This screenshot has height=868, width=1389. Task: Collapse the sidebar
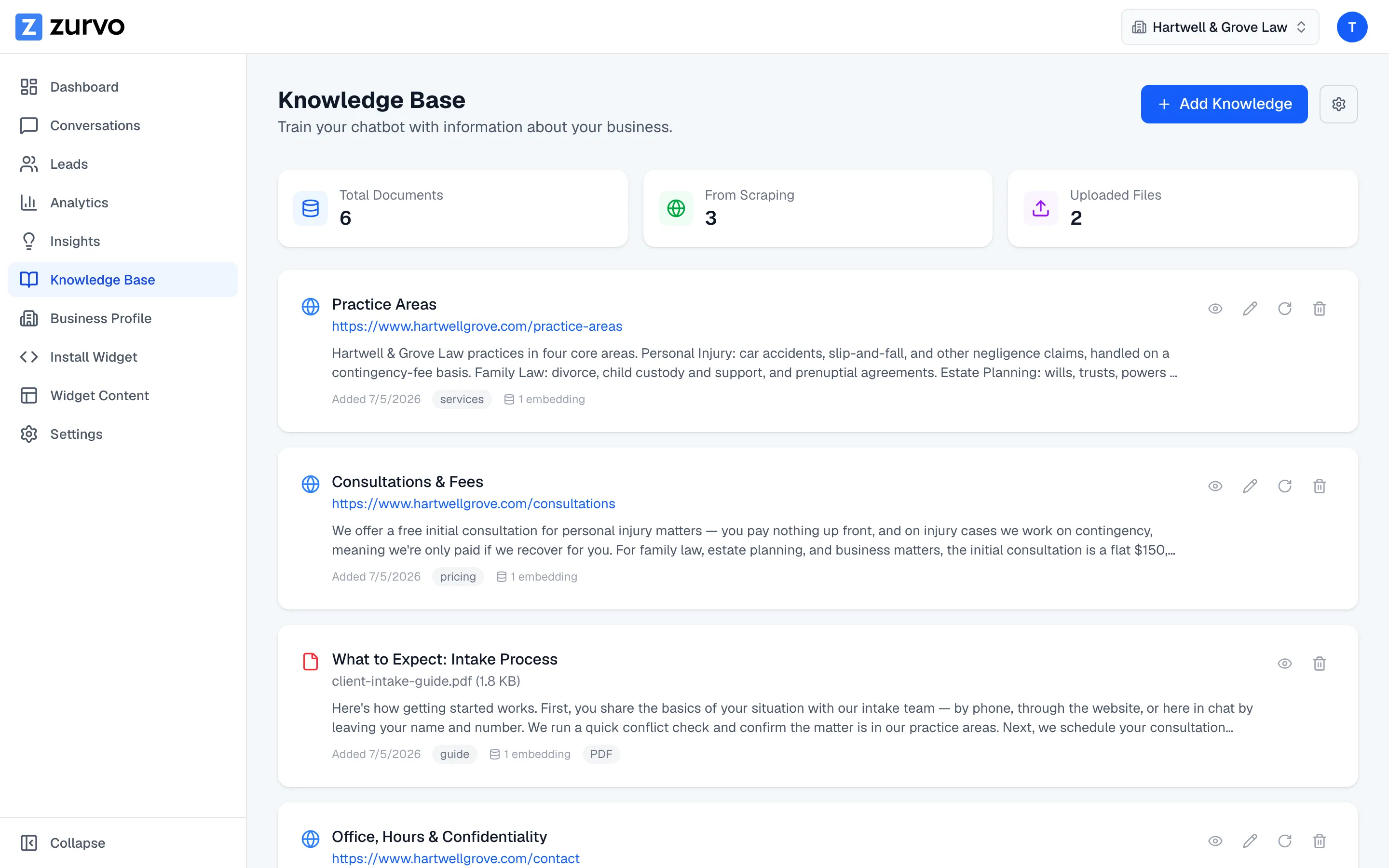(63, 843)
